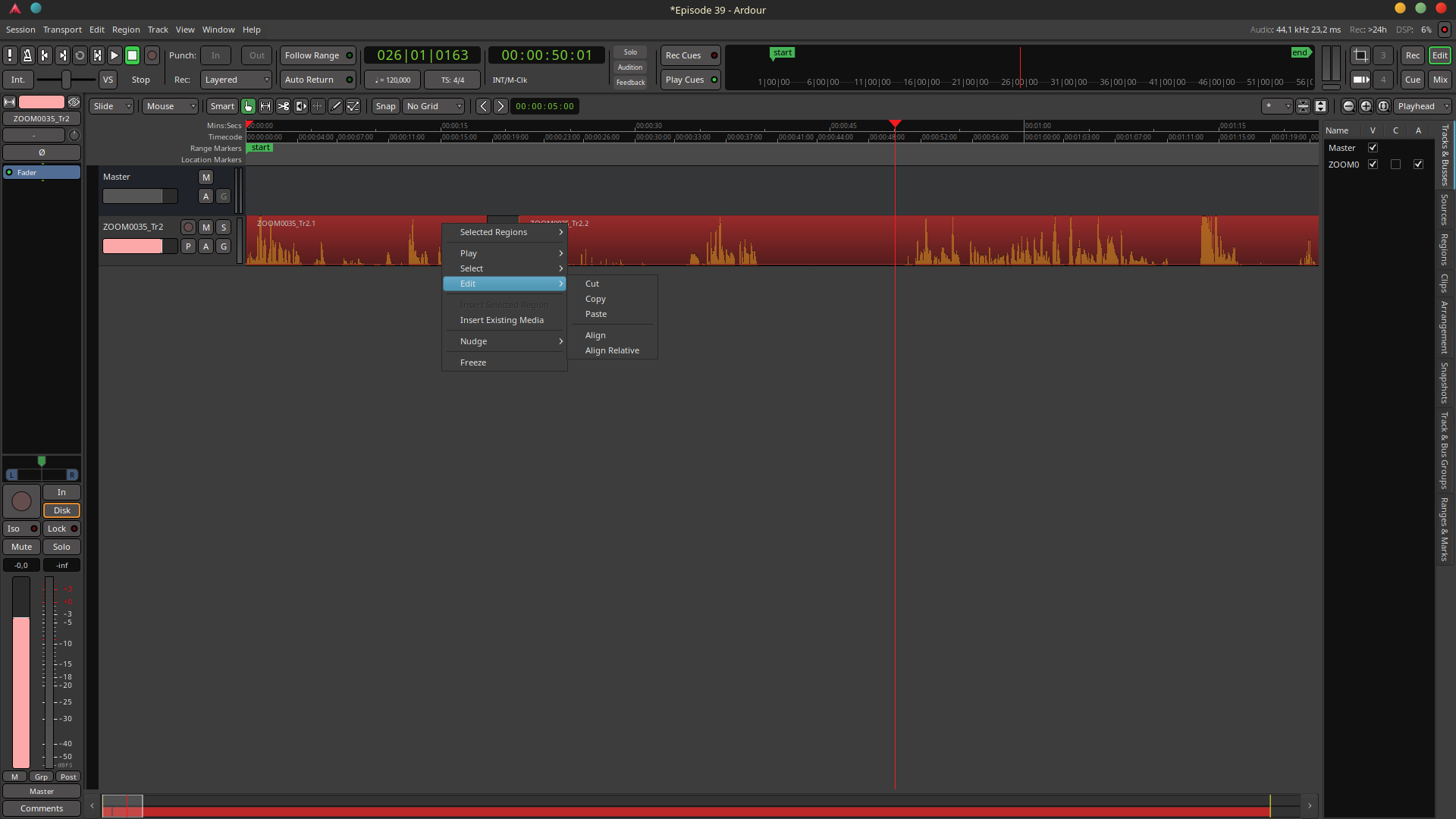
Task: Choose Copy from Edit submenu
Action: [x=595, y=299]
